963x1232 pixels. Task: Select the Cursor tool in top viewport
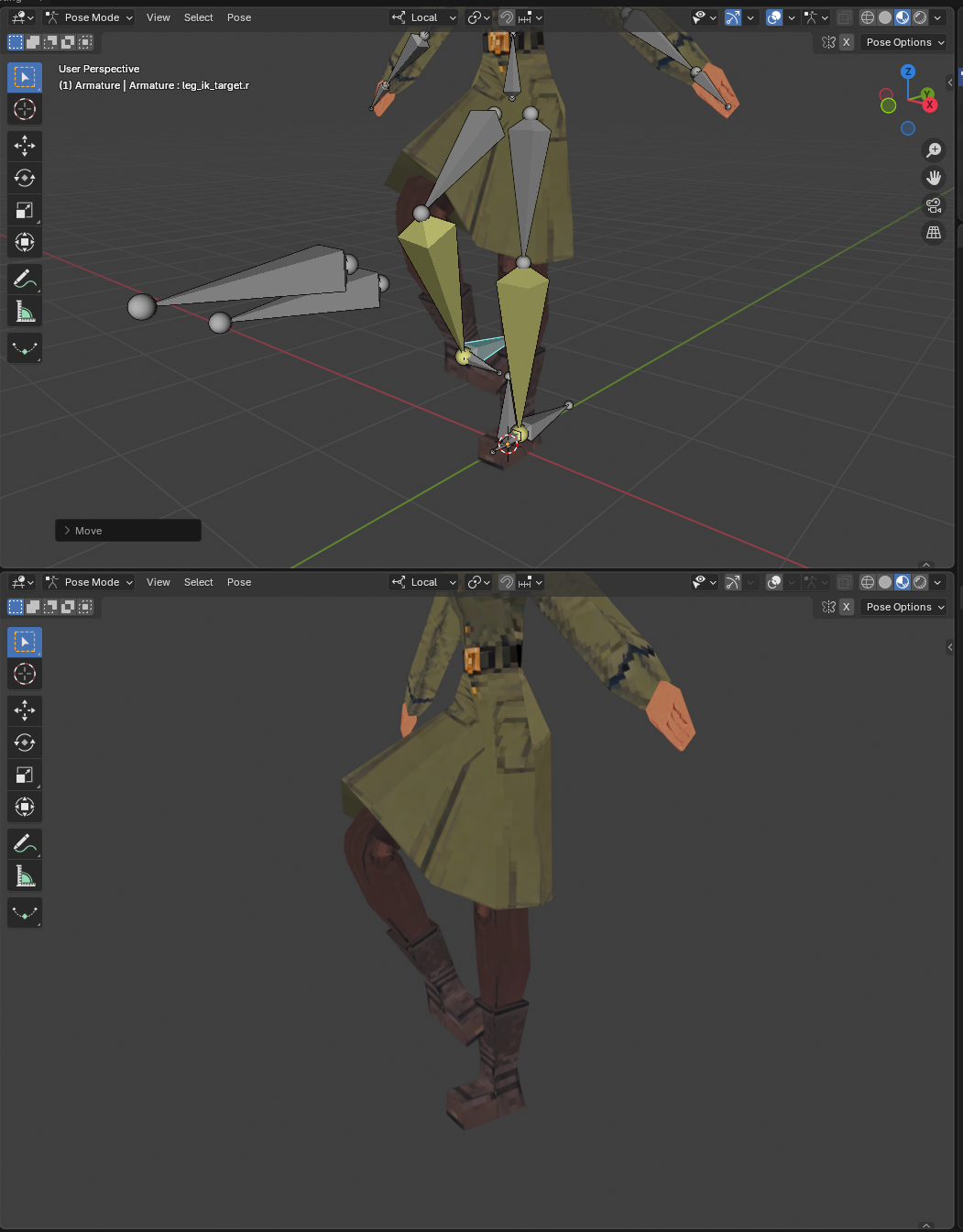pos(25,110)
